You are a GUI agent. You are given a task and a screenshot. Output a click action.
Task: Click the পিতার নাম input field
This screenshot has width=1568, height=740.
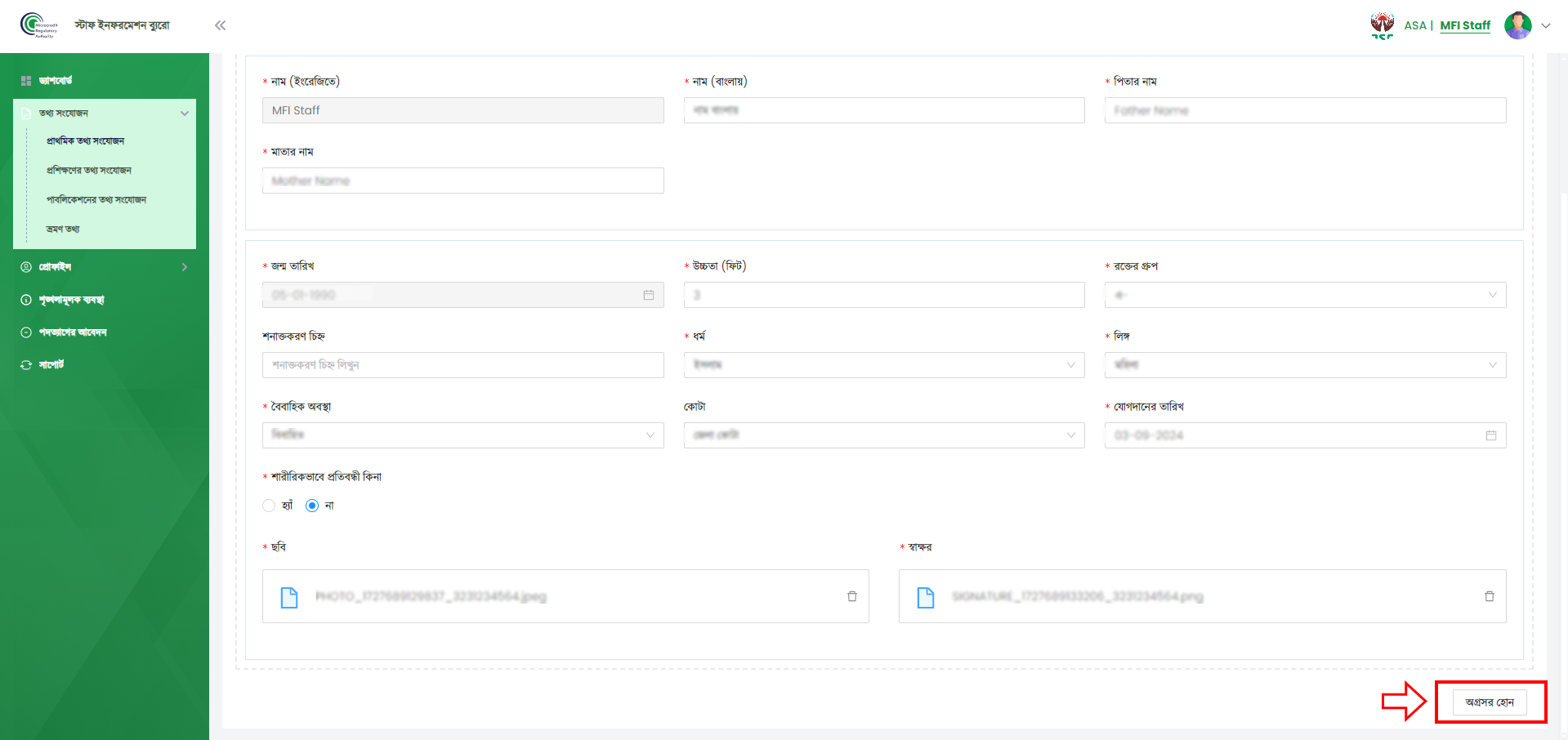1305,110
